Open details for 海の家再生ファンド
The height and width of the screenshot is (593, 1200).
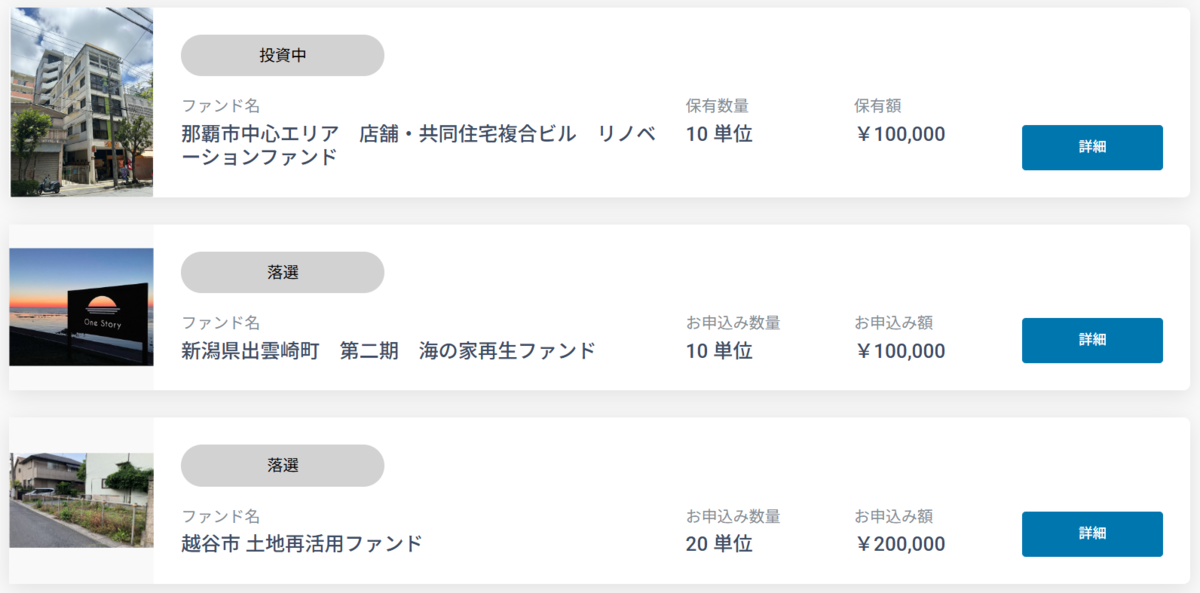(1092, 340)
